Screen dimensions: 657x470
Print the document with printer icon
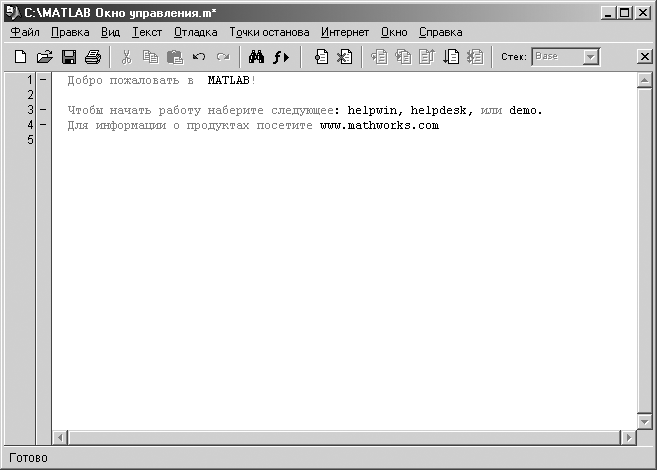click(x=93, y=57)
